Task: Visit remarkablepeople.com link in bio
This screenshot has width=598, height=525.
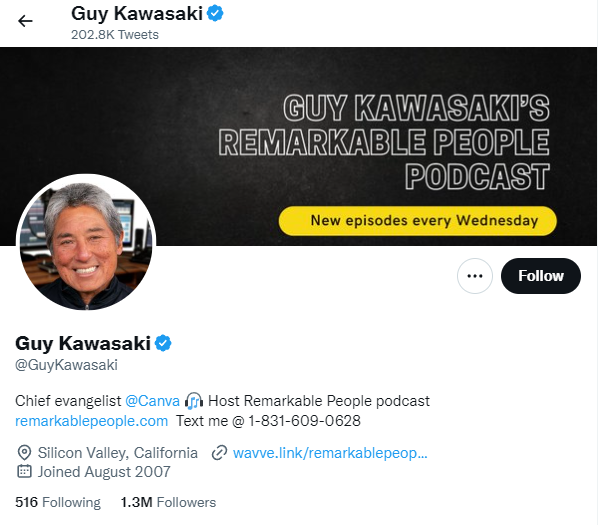Action: coord(92,421)
